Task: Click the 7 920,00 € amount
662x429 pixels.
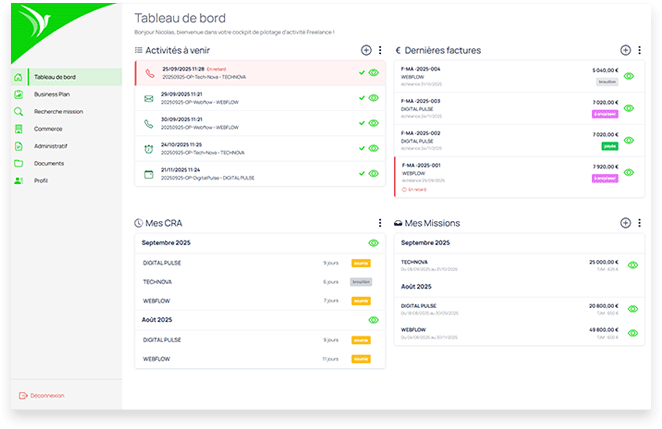Action: point(605,166)
